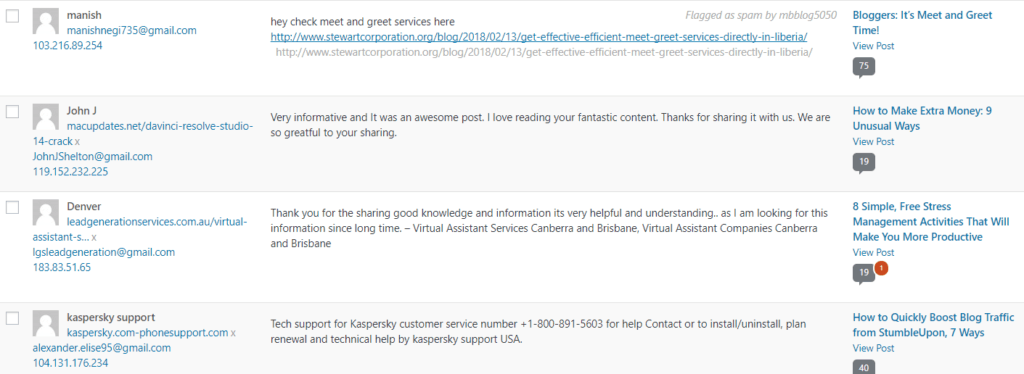The width and height of the screenshot is (1024, 374).
Task: Filter by IP address 103.216.89.254
Action: (67, 46)
